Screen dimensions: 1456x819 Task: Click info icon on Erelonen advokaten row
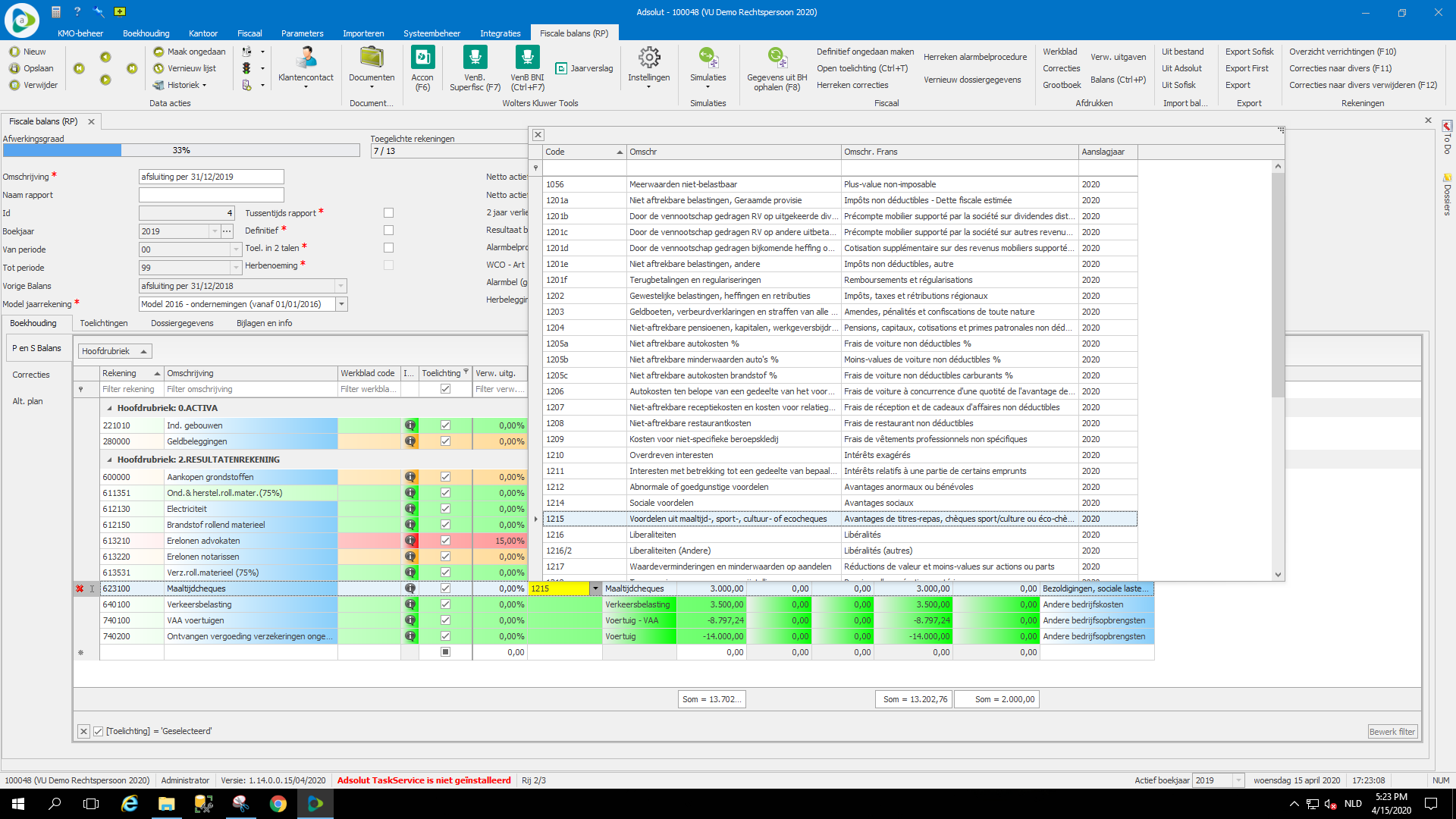tap(410, 541)
